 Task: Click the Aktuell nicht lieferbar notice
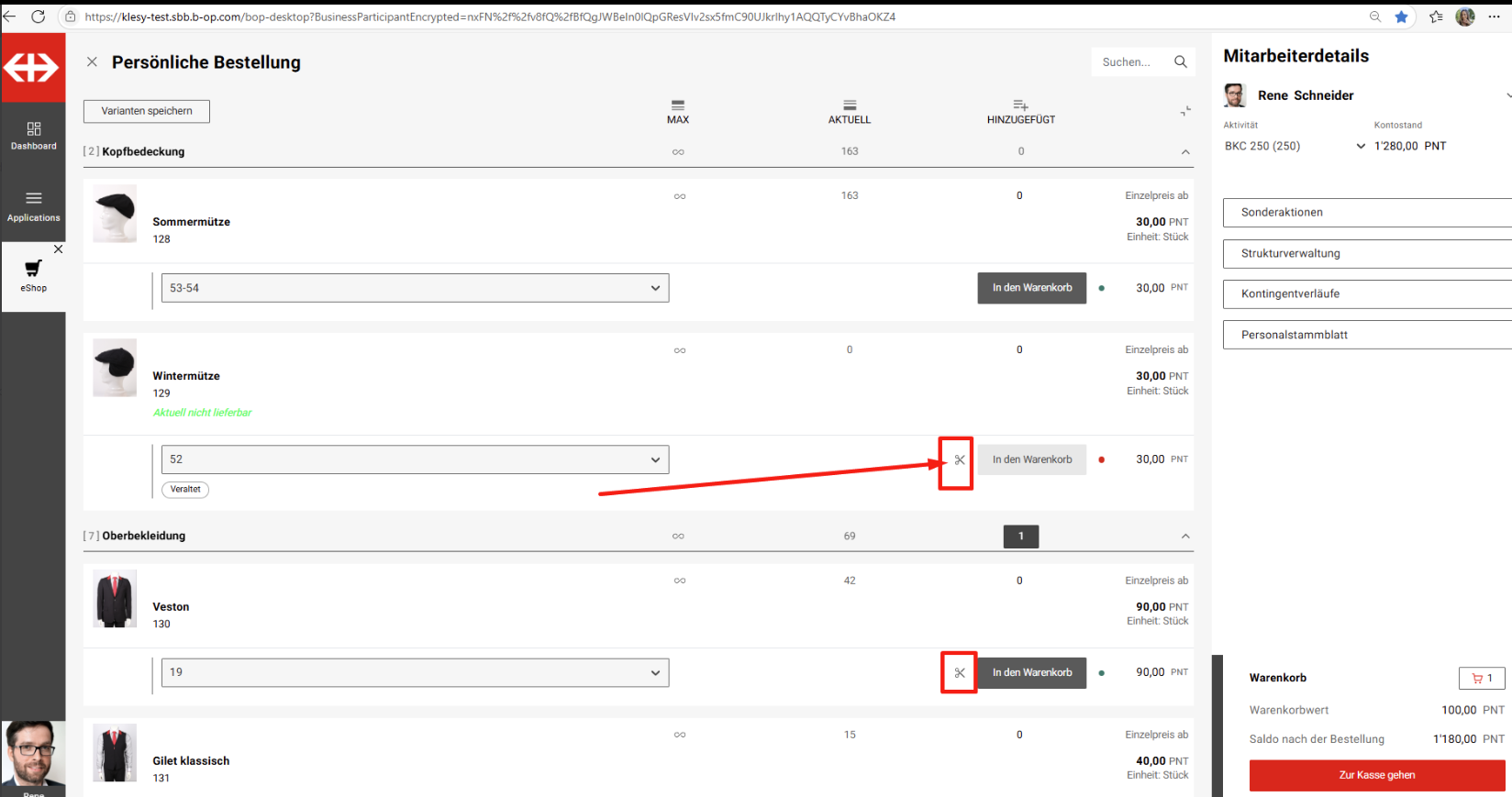(x=202, y=413)
